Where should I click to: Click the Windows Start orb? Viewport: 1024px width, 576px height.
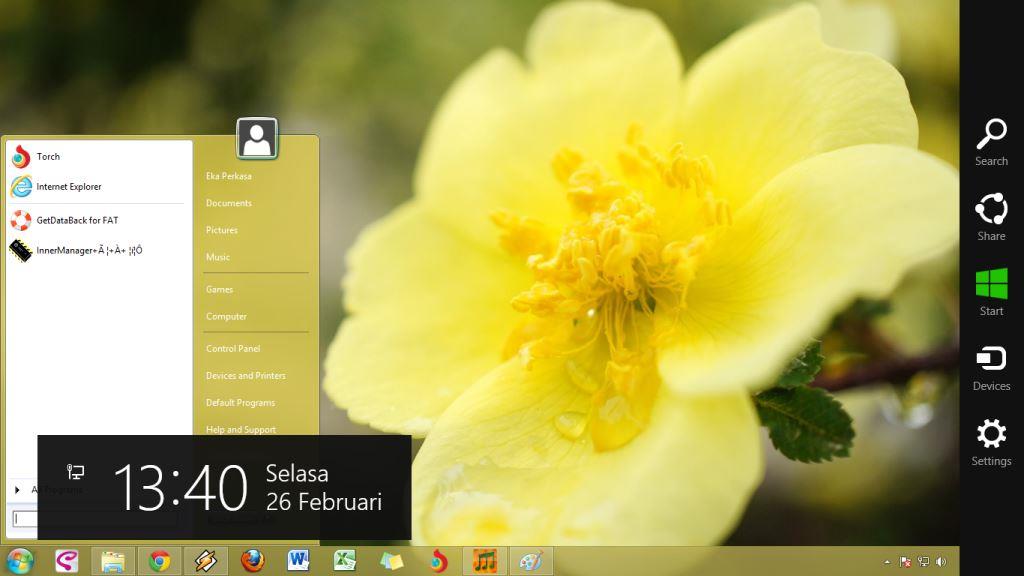[x=20, y=561]
